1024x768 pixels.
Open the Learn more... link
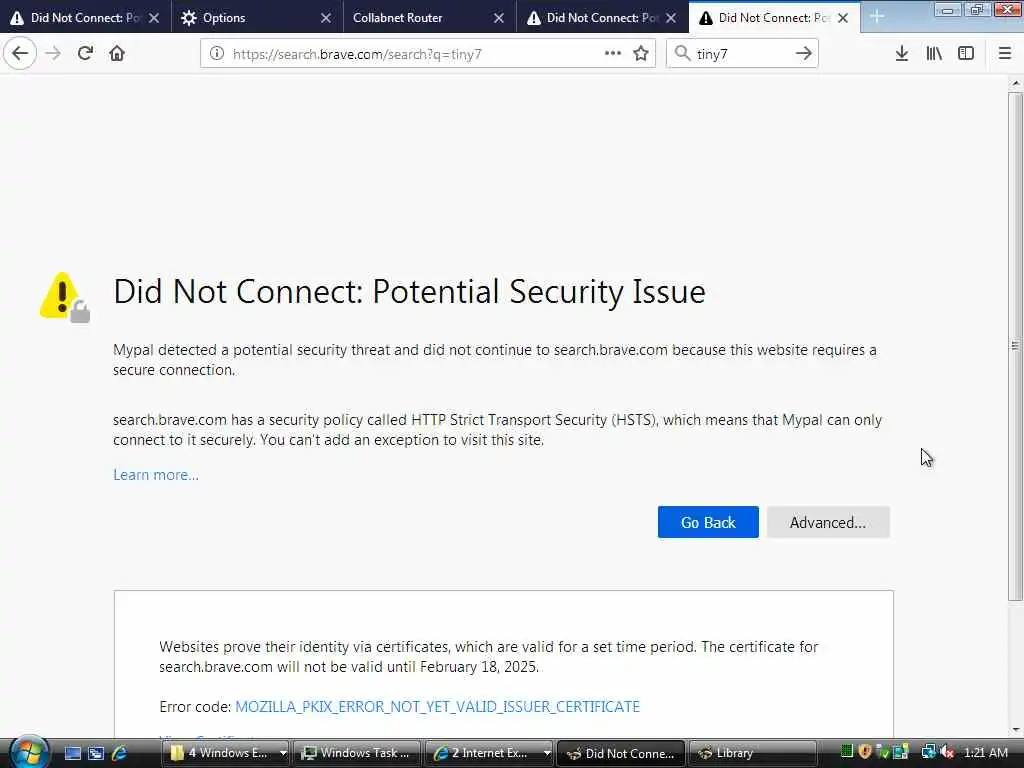(x=156, y=475)
